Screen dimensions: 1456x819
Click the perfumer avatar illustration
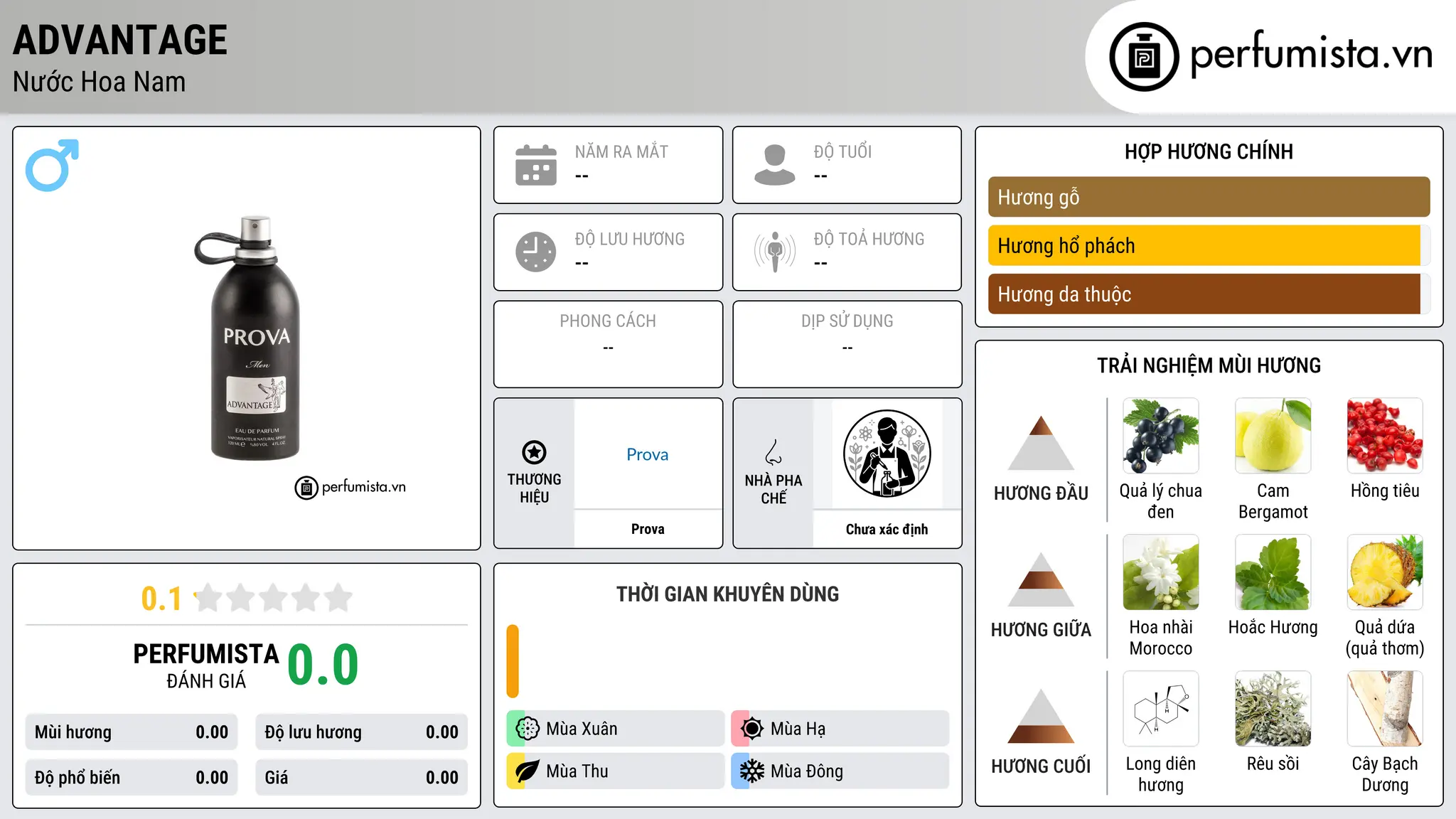(x=887, y=454)
